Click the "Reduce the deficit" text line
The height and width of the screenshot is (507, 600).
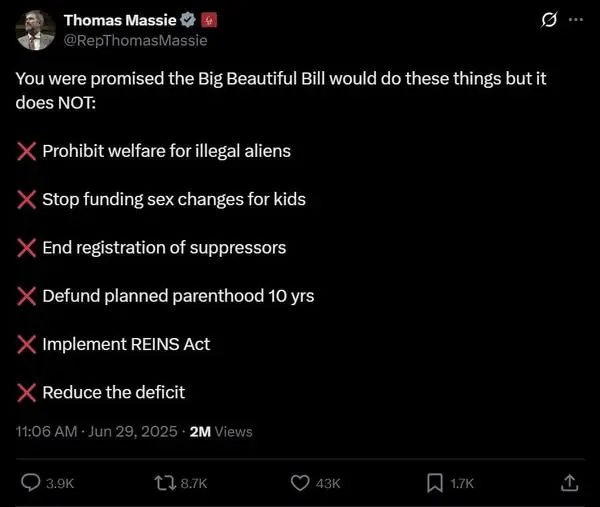(x=113, y=393)
